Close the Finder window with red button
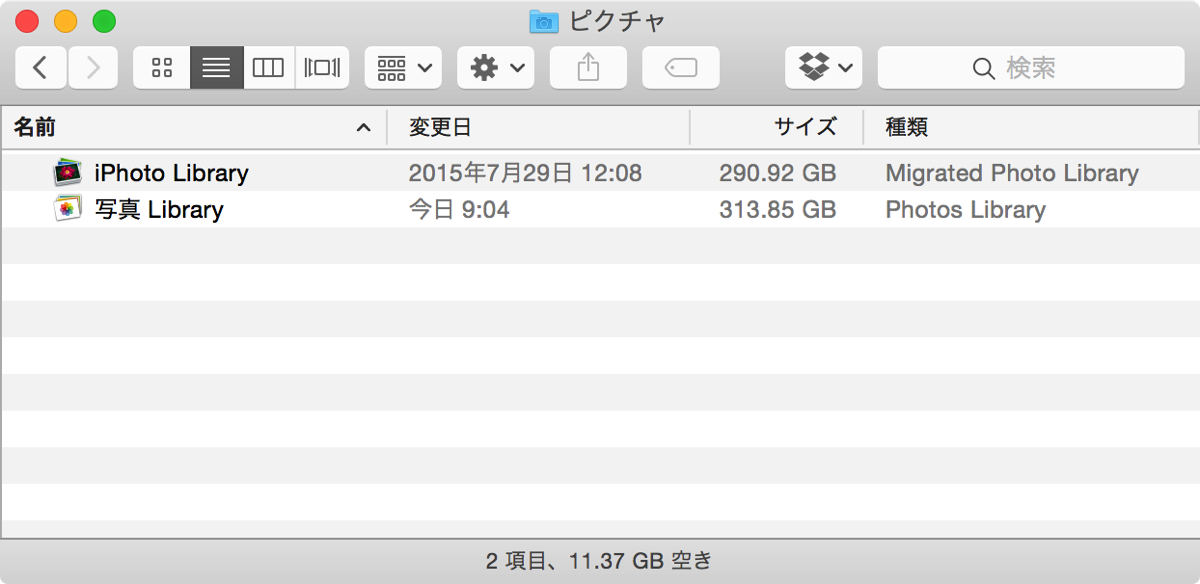This screenshot has width=1200, height=584. (27, 20)
